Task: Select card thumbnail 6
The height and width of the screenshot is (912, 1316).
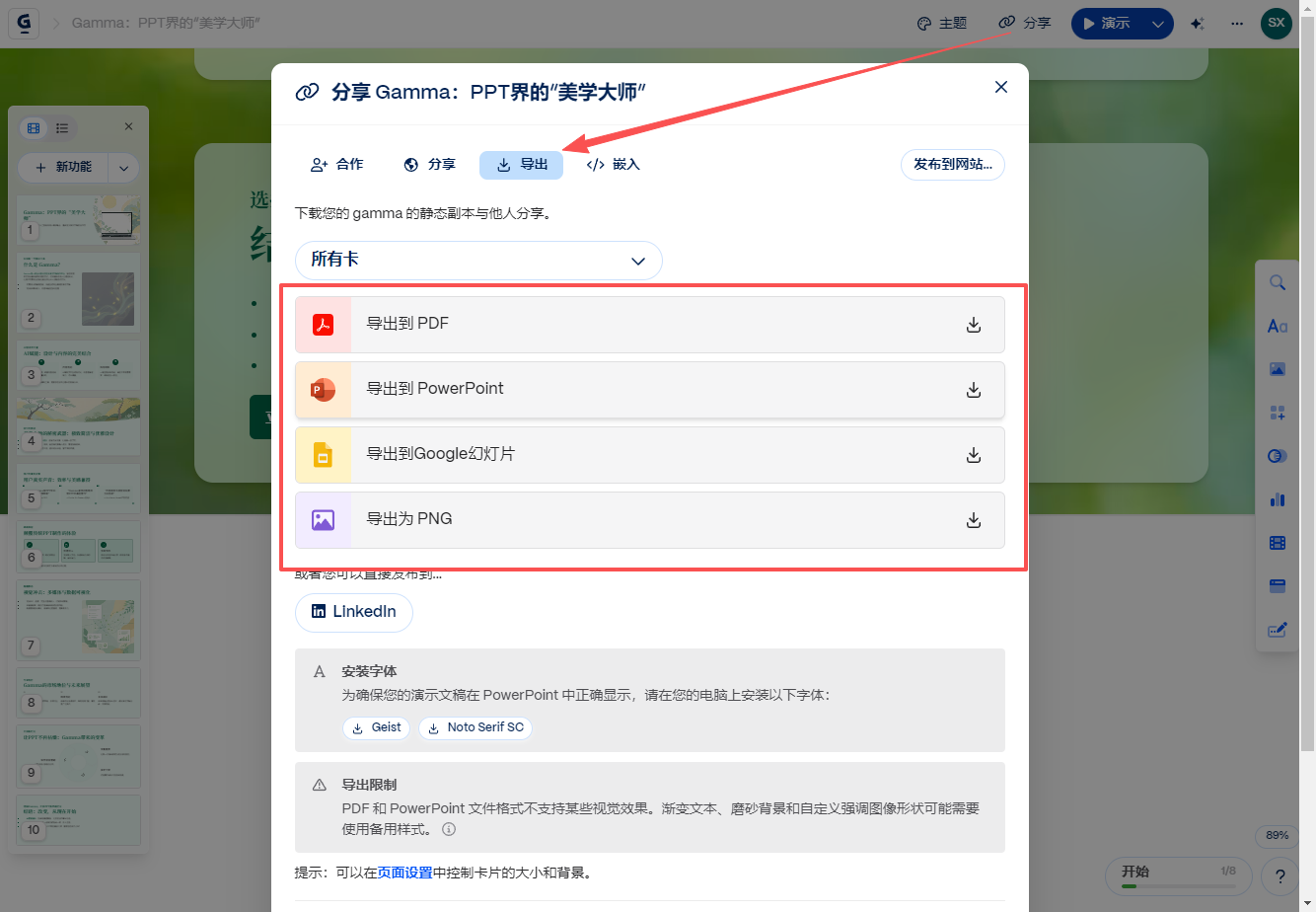Action: [x=78, y=547]
